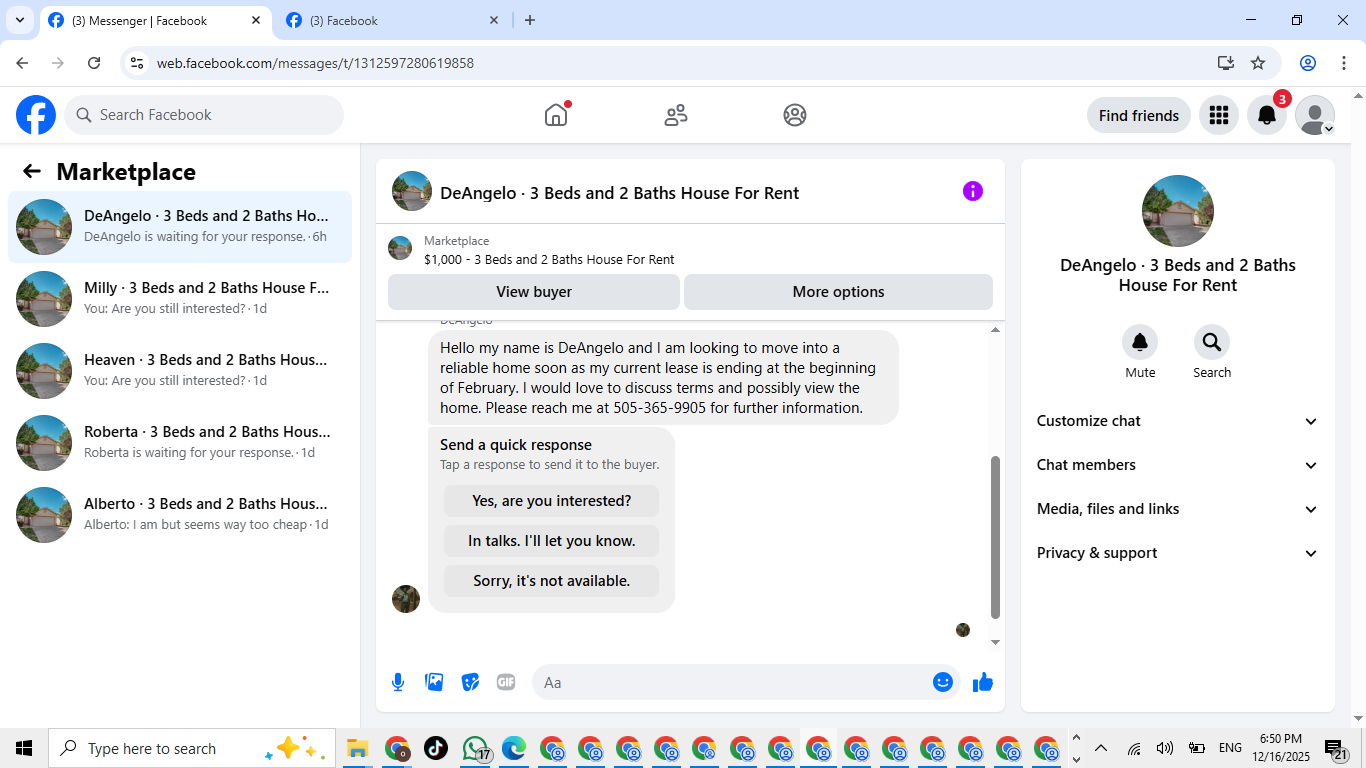The height and width of the screenshot is (768, 1366).
Task: Switch to the (3) Facebook tab
Action: (392, 20)
